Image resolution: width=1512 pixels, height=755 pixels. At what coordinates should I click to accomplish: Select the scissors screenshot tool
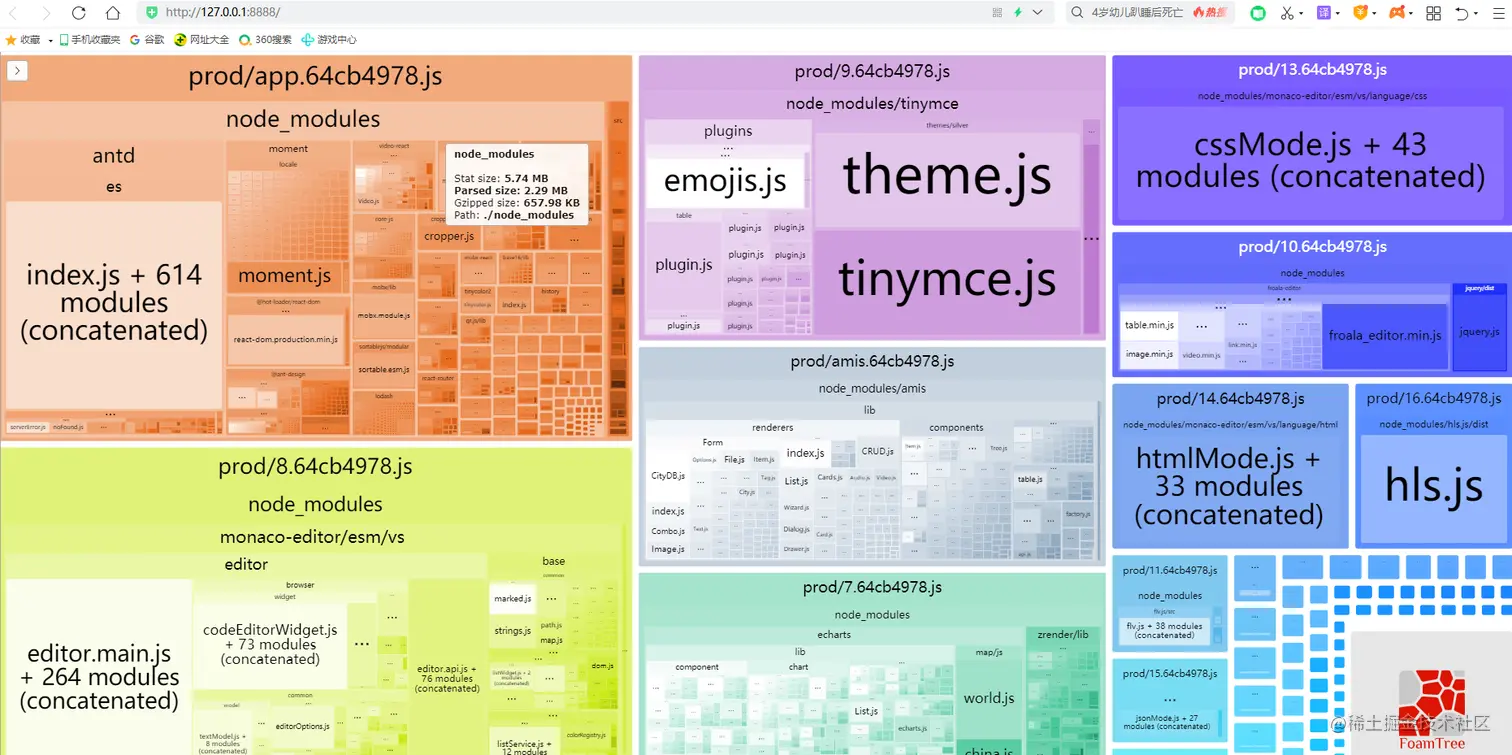pos(1287,13)
